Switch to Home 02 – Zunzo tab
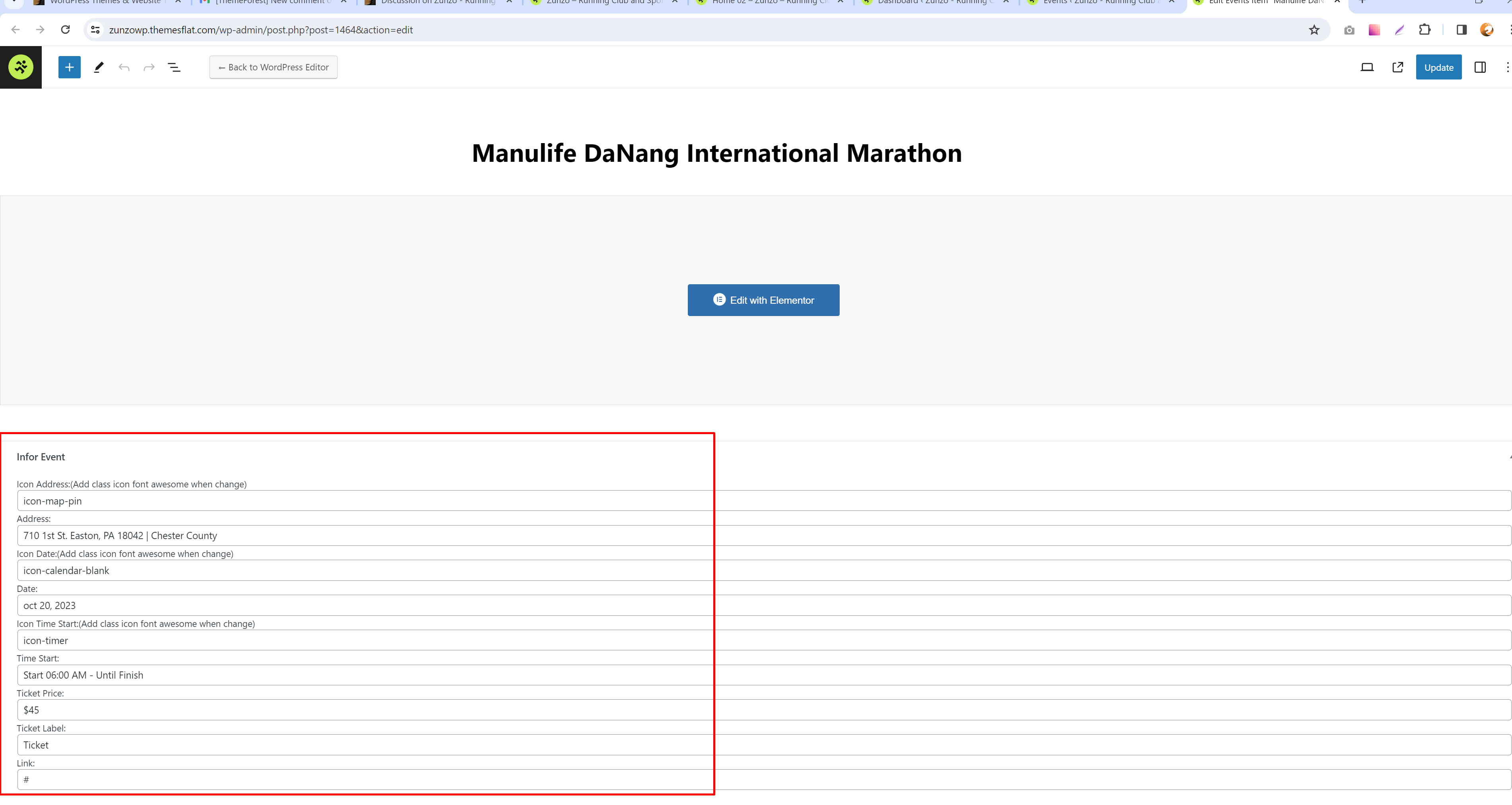This screenshot has height=805, width=1512. [770, 3]
